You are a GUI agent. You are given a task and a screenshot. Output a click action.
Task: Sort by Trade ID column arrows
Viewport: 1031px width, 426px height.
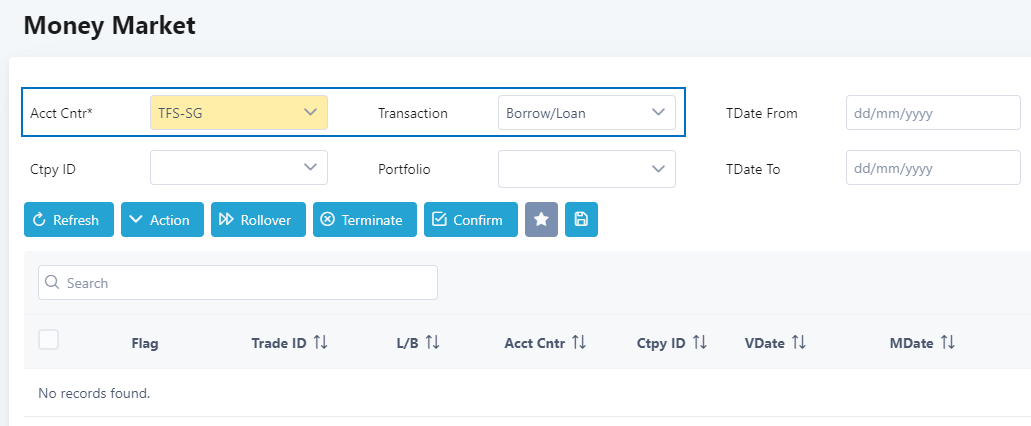[x=320, y=343]
